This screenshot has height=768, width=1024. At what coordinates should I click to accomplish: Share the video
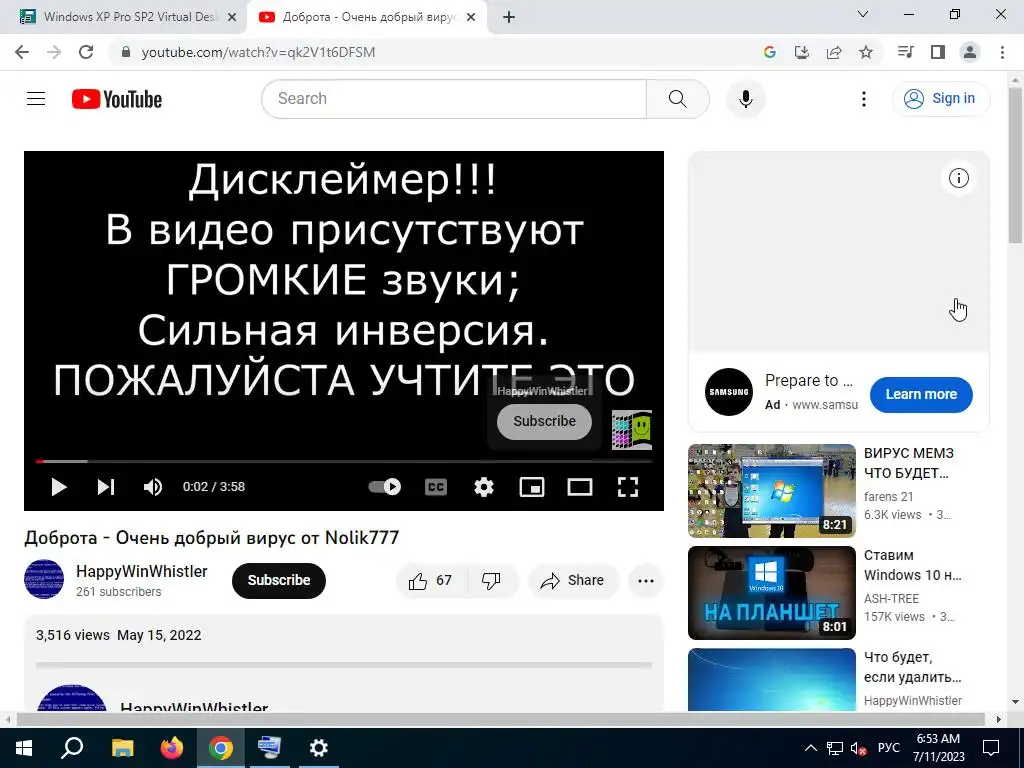point(573,581)
